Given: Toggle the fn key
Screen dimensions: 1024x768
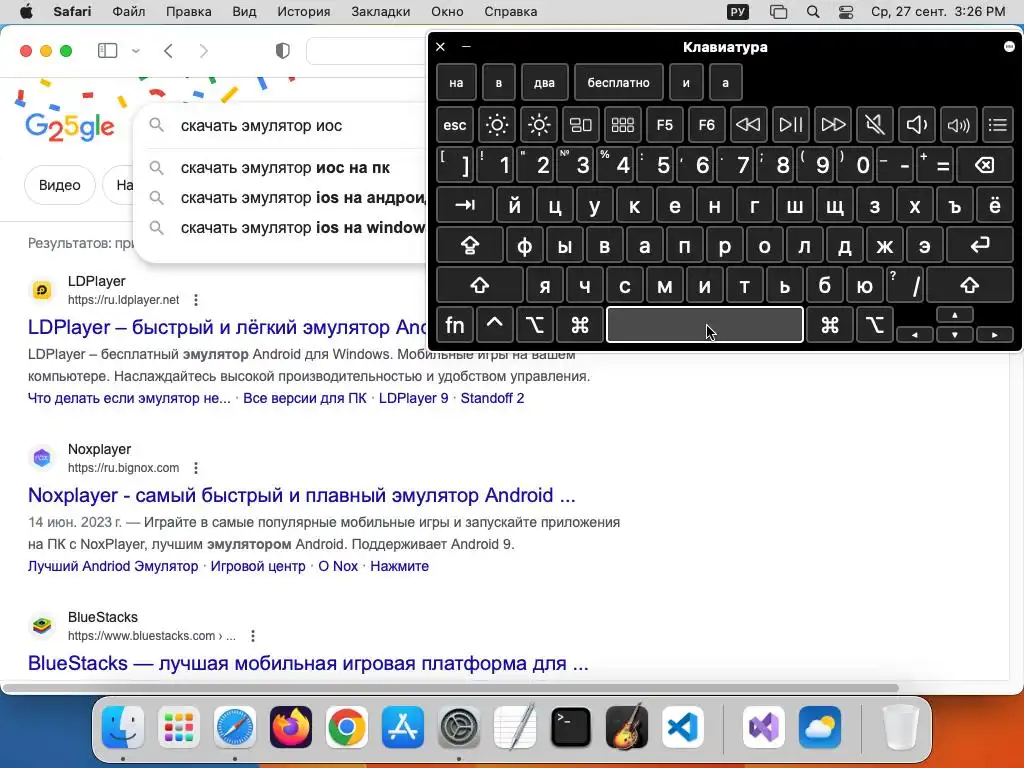Looking at the screenshot, I should (455, 325).
